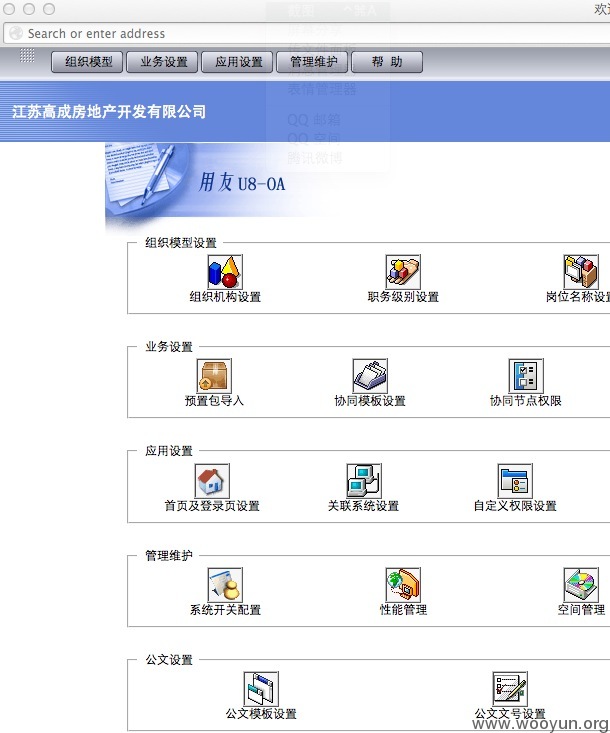This screenshot has width=610, height=733.
Task: Open 关联系统设置 computers icon
Action: [x=364, y=481]
